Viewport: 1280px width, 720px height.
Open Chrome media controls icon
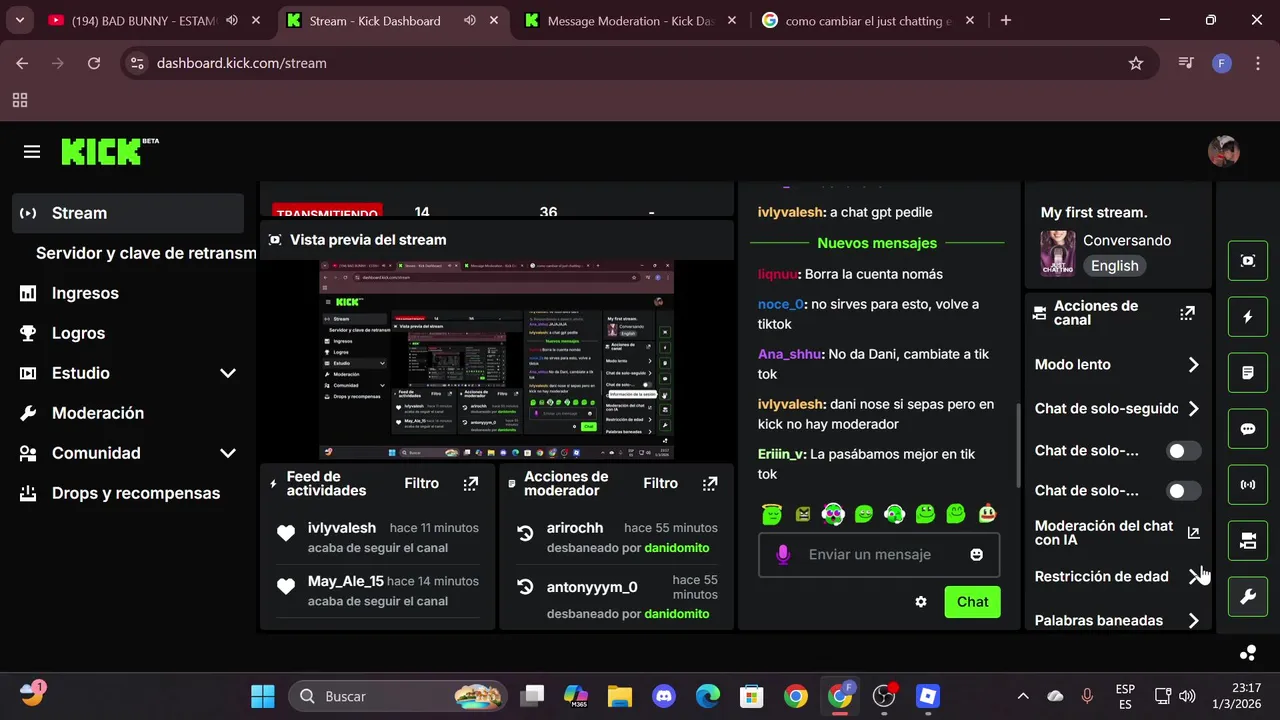(x=1186, y=63)
